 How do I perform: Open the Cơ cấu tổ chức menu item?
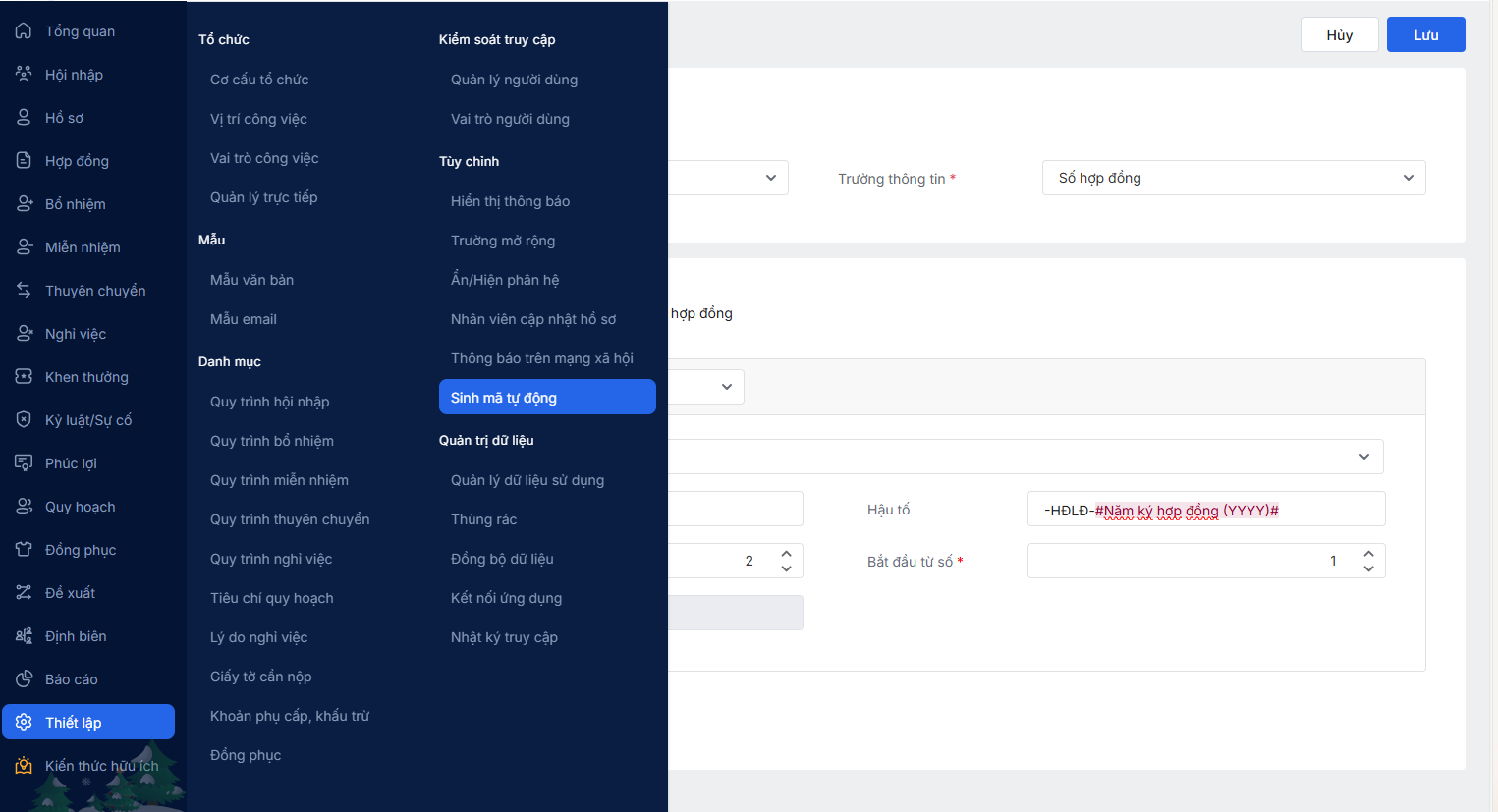259,80
